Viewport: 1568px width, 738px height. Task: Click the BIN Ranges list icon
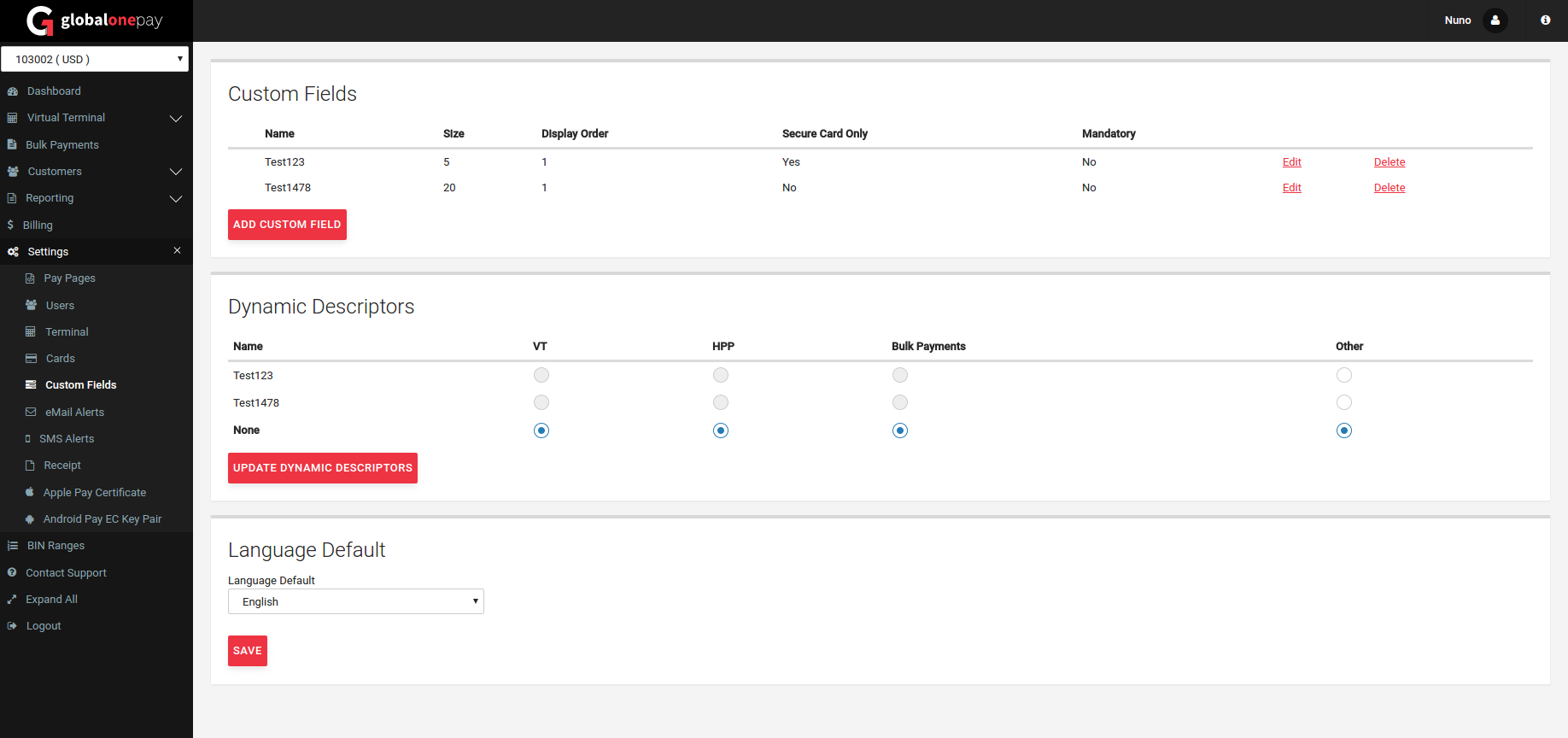pyautogui.click(x=13, y=546)
